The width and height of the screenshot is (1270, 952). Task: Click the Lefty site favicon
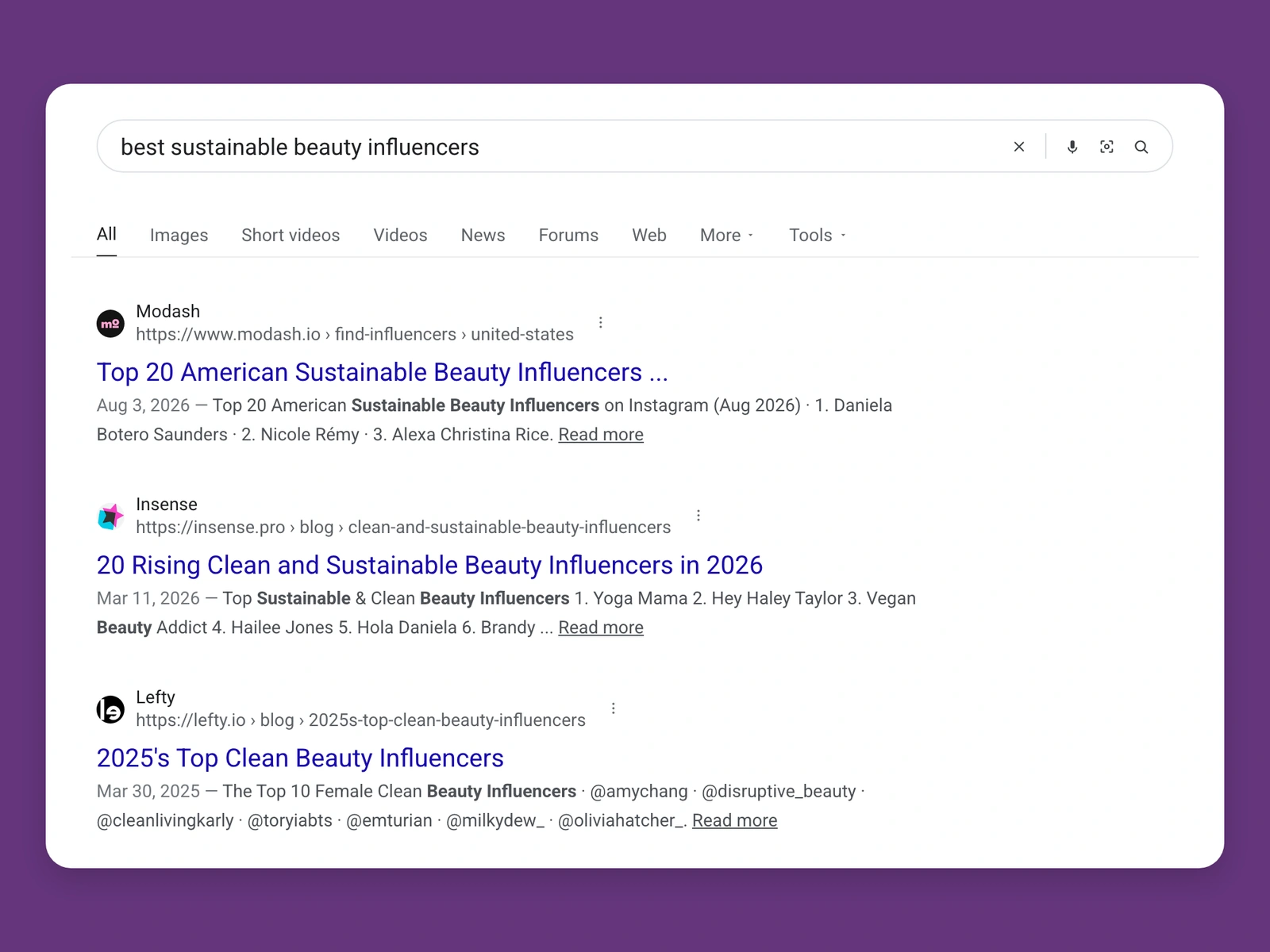click(x=110, y=709)
